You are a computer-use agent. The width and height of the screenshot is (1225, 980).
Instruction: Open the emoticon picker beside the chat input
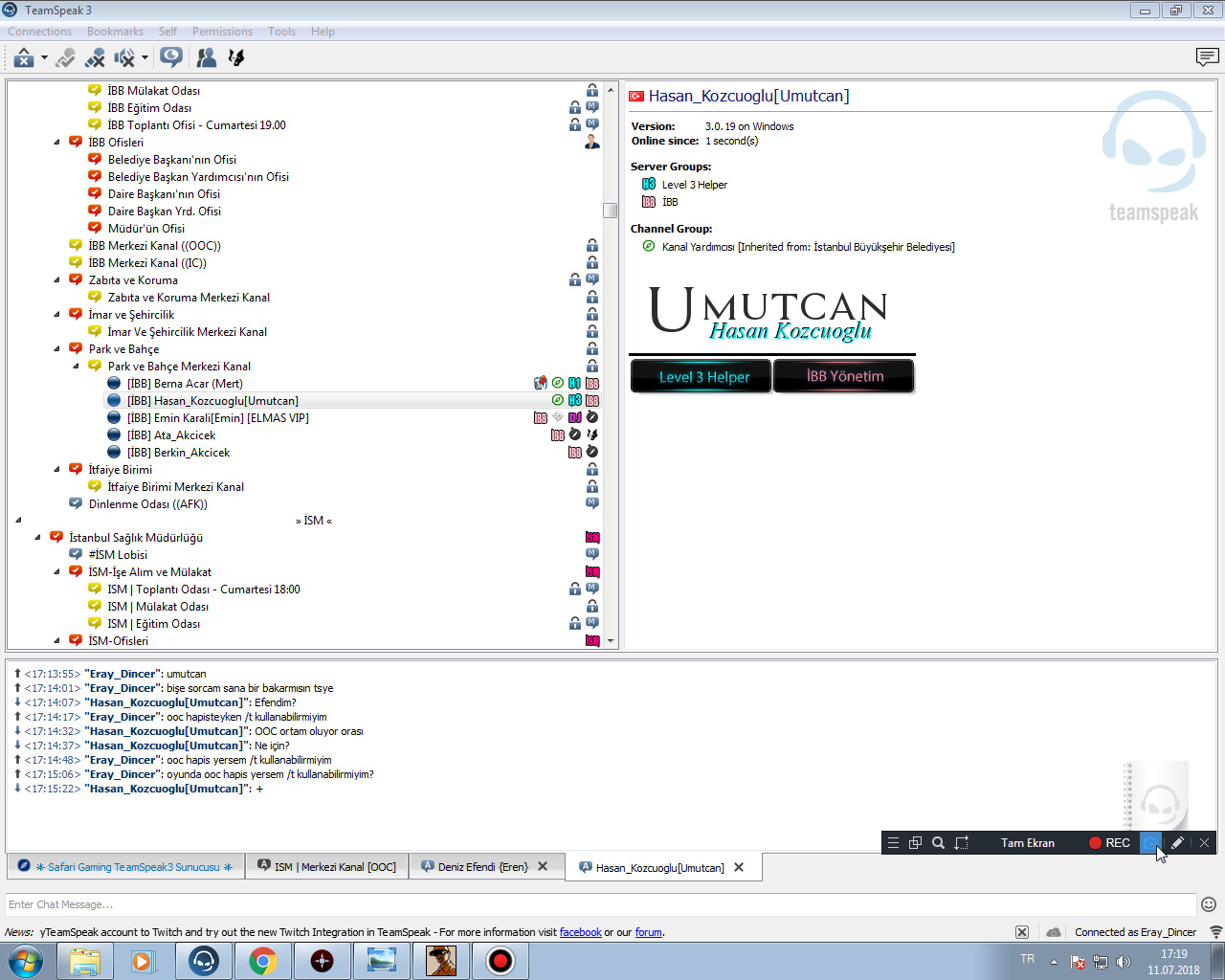(1209, 904)
